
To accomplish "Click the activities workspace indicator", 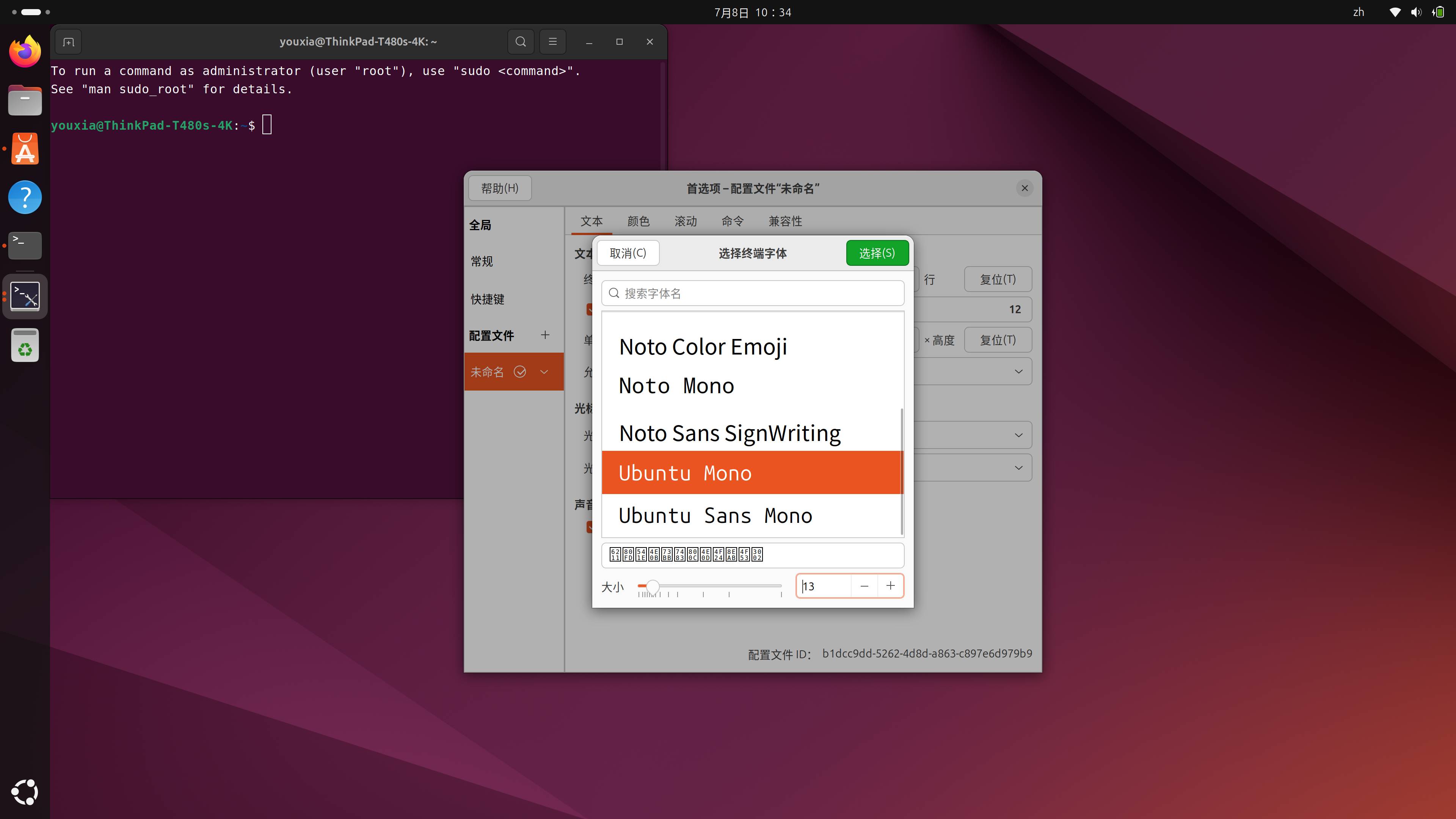I will tap(31, 12).
